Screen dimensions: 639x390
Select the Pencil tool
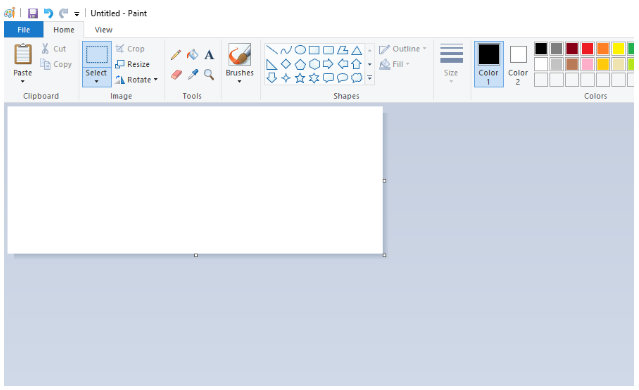point(176,55)
